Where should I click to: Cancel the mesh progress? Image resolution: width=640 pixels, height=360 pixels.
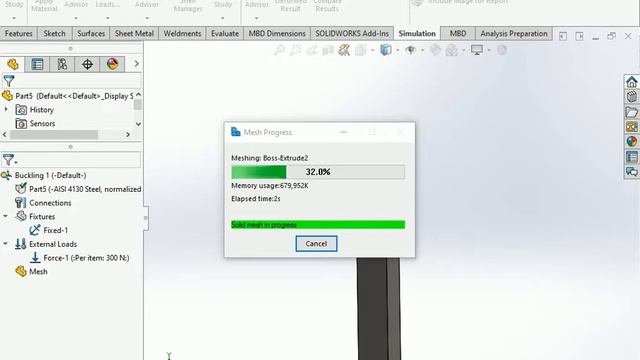[316, 244]
